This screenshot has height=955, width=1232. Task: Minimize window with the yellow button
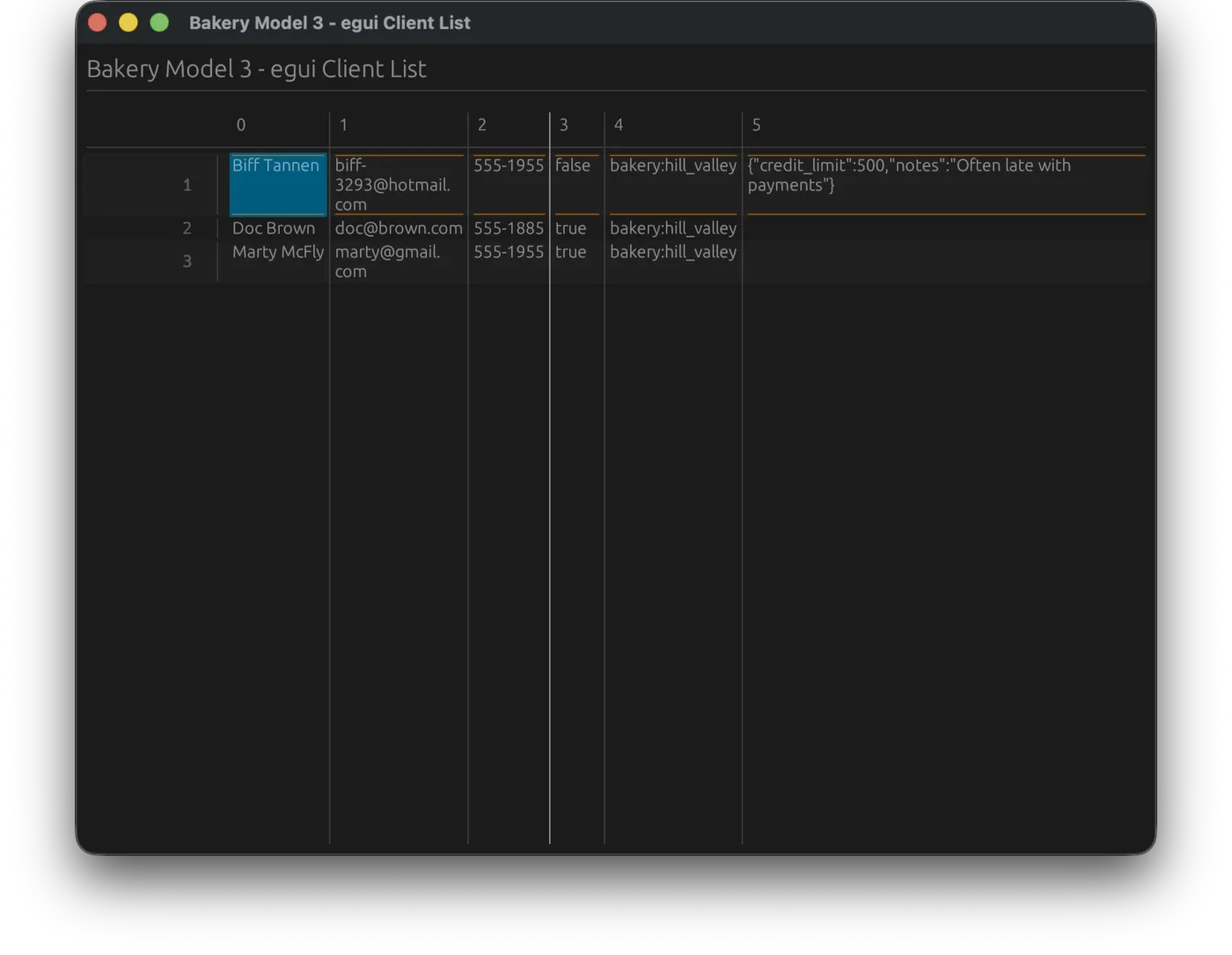[128, 23]
